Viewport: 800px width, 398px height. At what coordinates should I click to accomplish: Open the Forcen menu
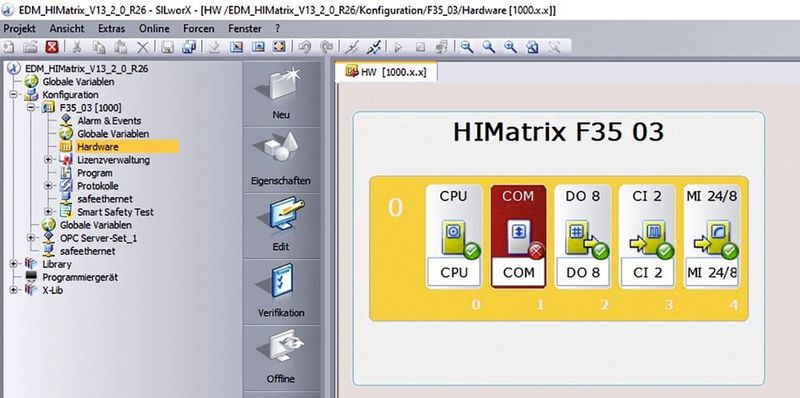pos(198,29)
